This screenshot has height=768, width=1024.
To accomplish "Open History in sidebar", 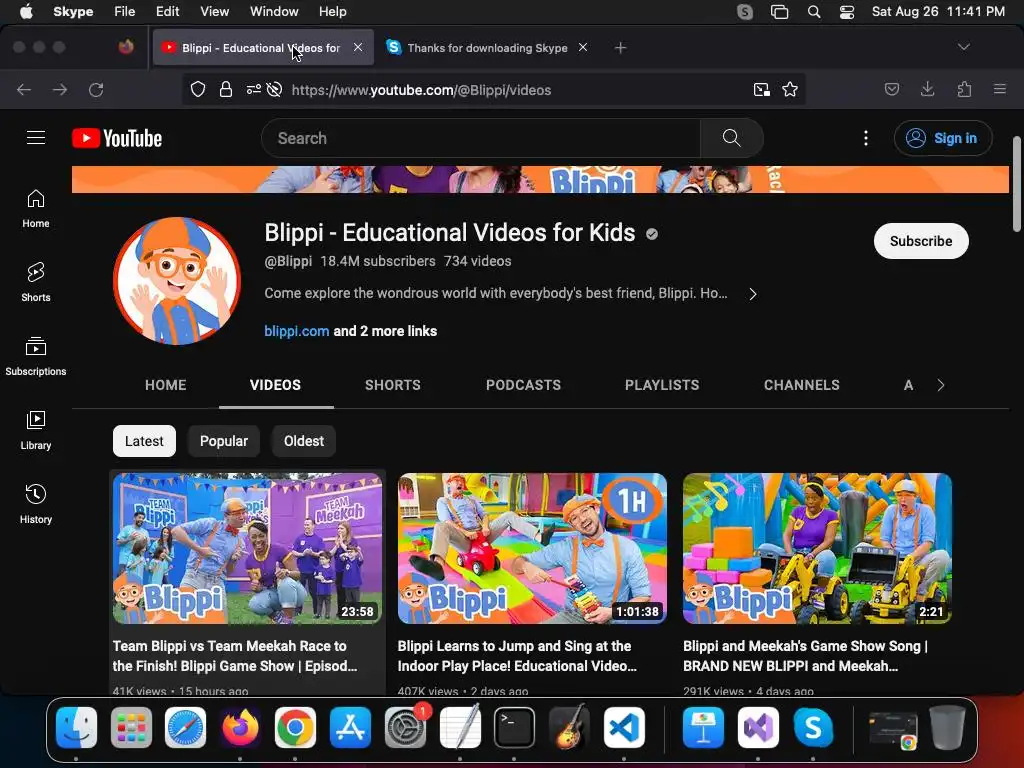I will tap(36, 504).
